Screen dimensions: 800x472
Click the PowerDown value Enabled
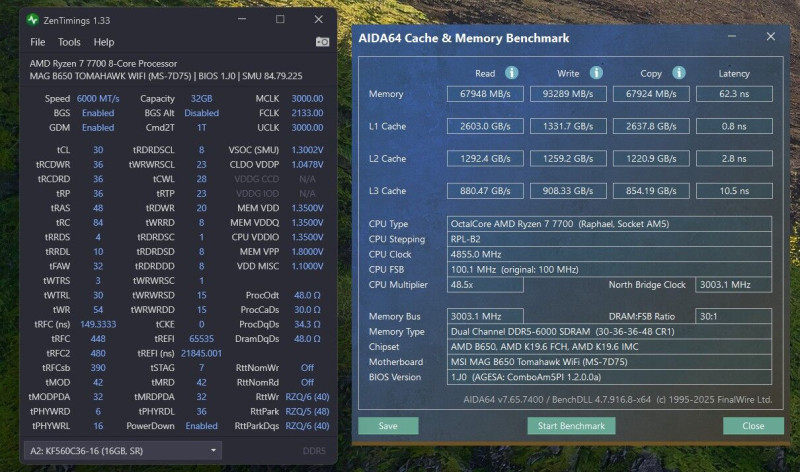[x=202, y=426]
